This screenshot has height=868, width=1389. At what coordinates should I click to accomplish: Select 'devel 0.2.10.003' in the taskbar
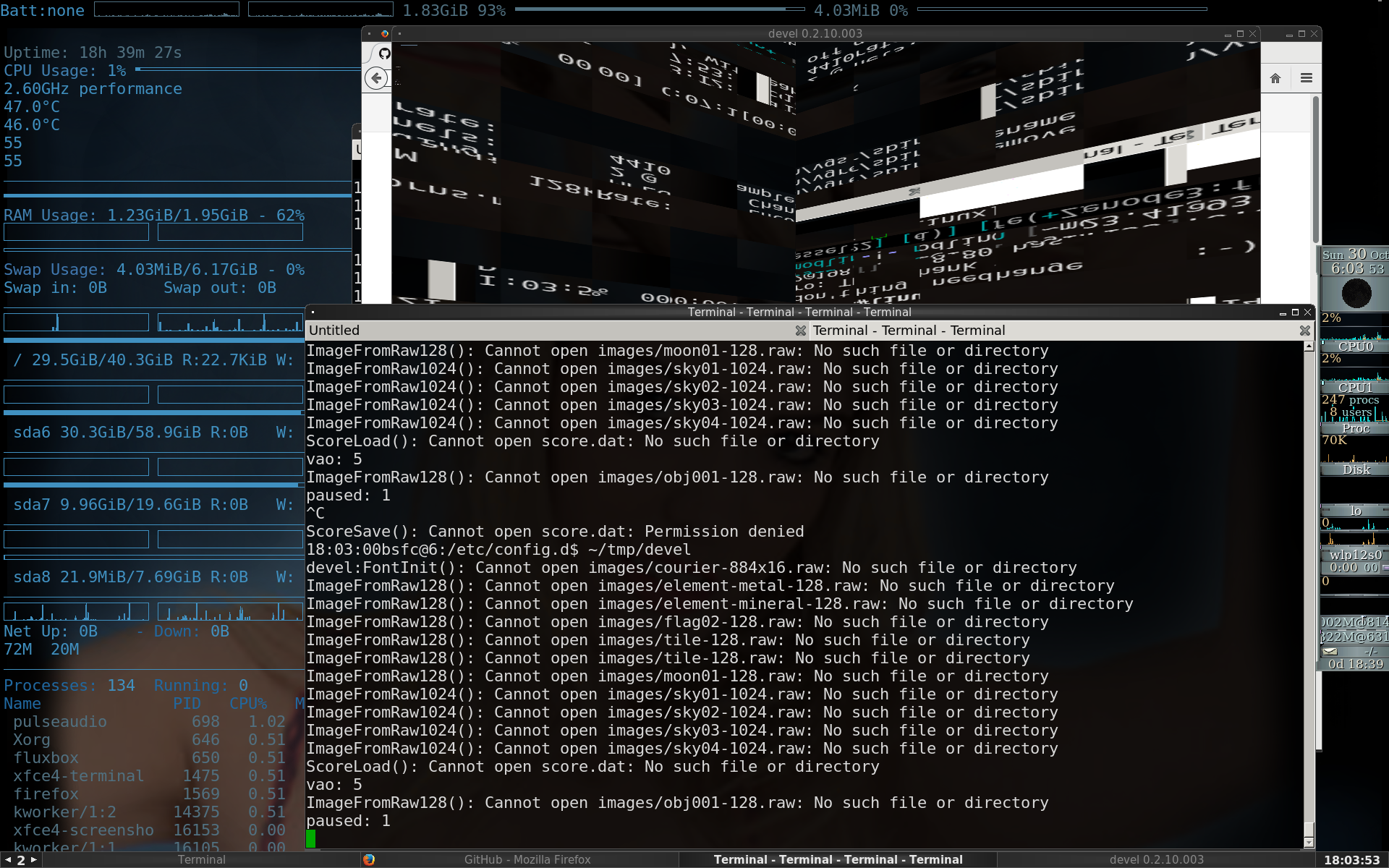[x=1156, y=860]
